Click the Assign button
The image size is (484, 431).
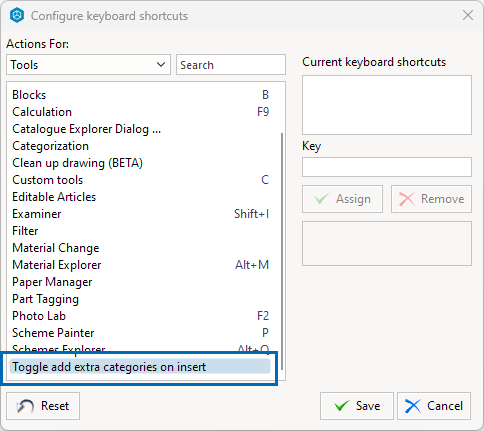[342, 199]
